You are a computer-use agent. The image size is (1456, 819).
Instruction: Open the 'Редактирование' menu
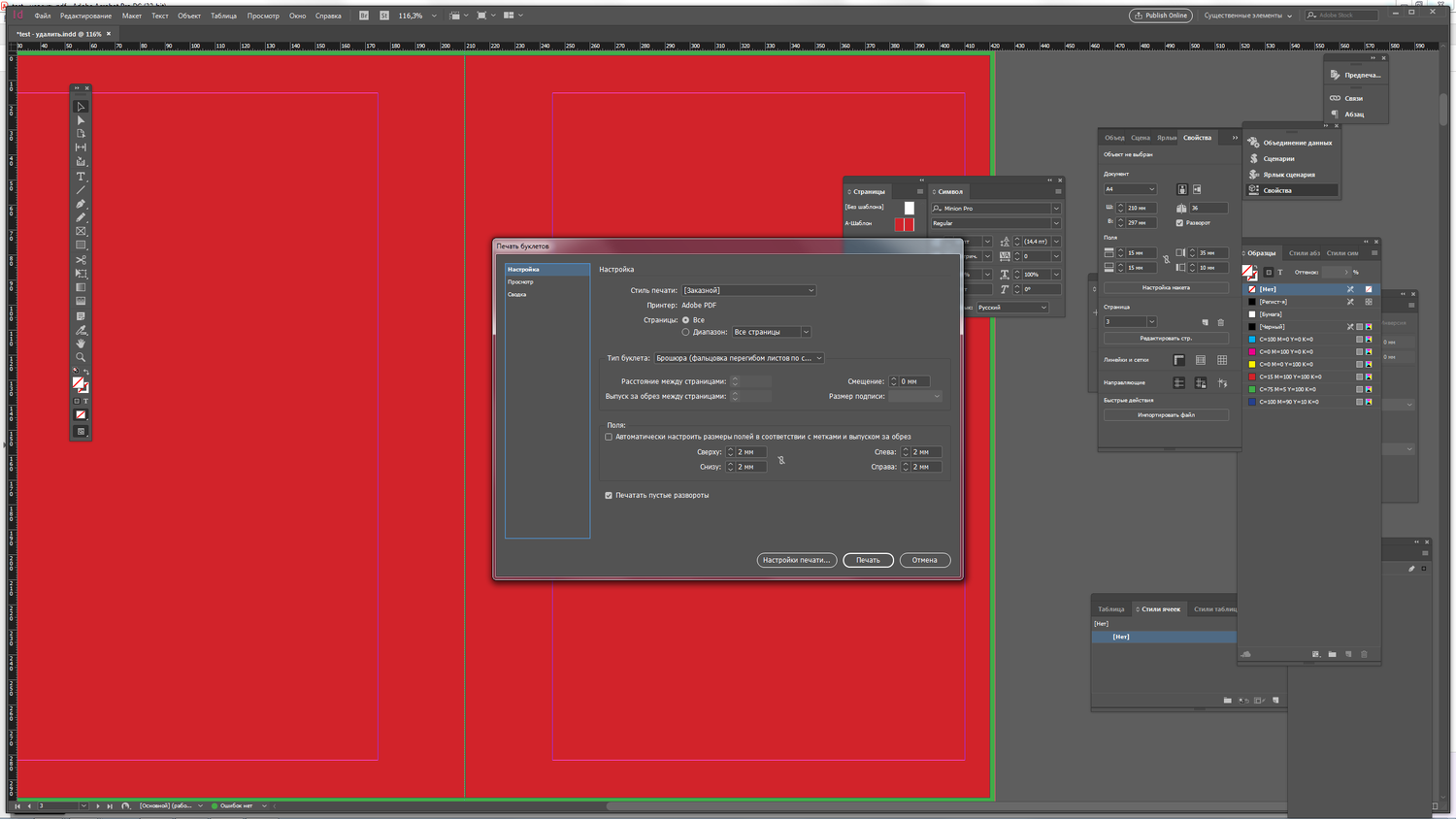coord(85,16)
